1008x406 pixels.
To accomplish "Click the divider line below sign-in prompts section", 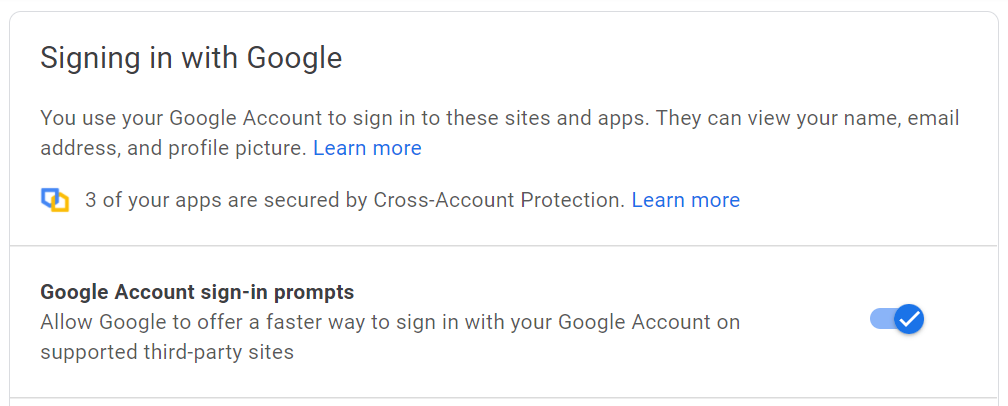I will [x=503, y=398].
